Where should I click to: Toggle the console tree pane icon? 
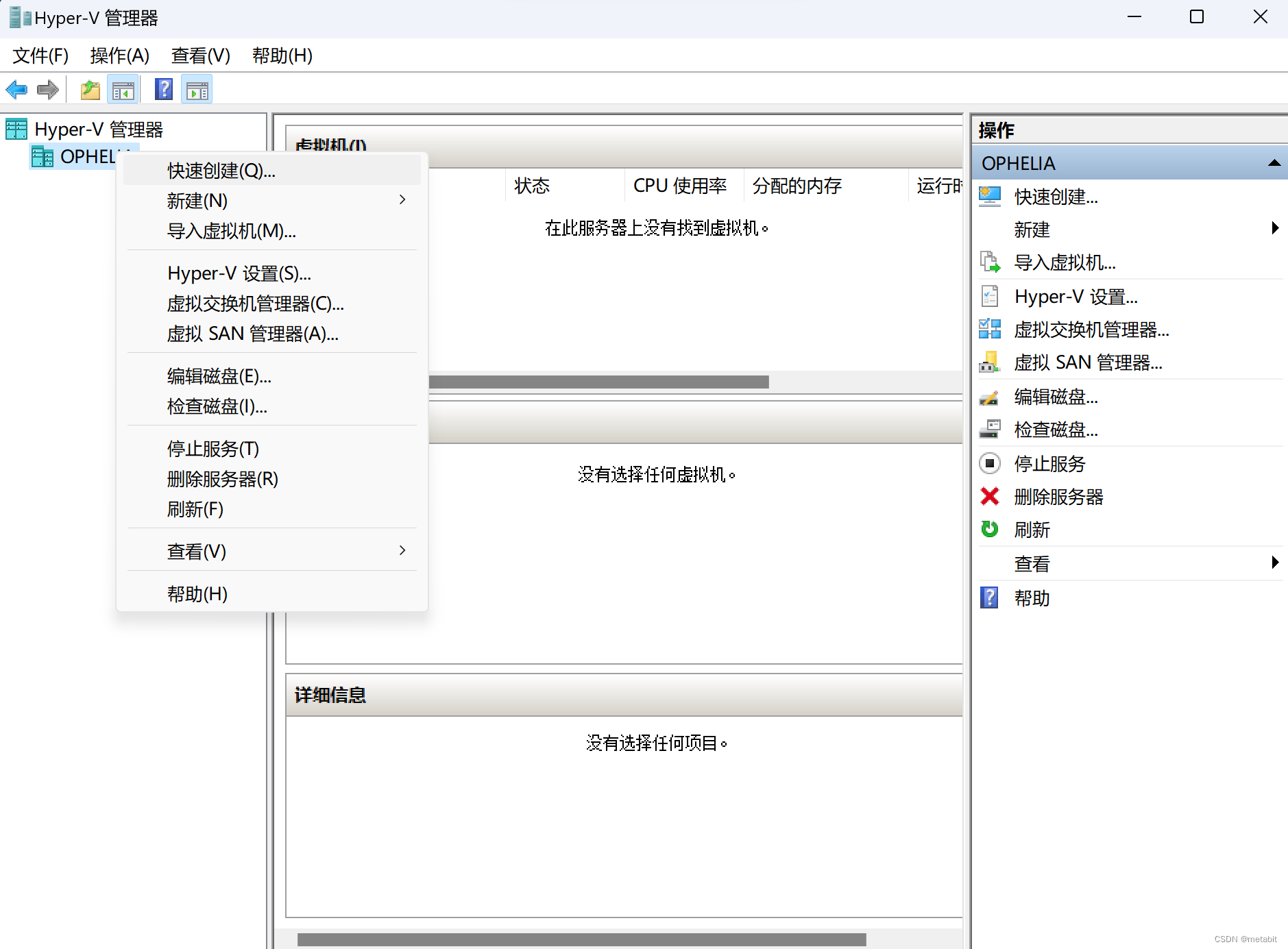[123, 90]
